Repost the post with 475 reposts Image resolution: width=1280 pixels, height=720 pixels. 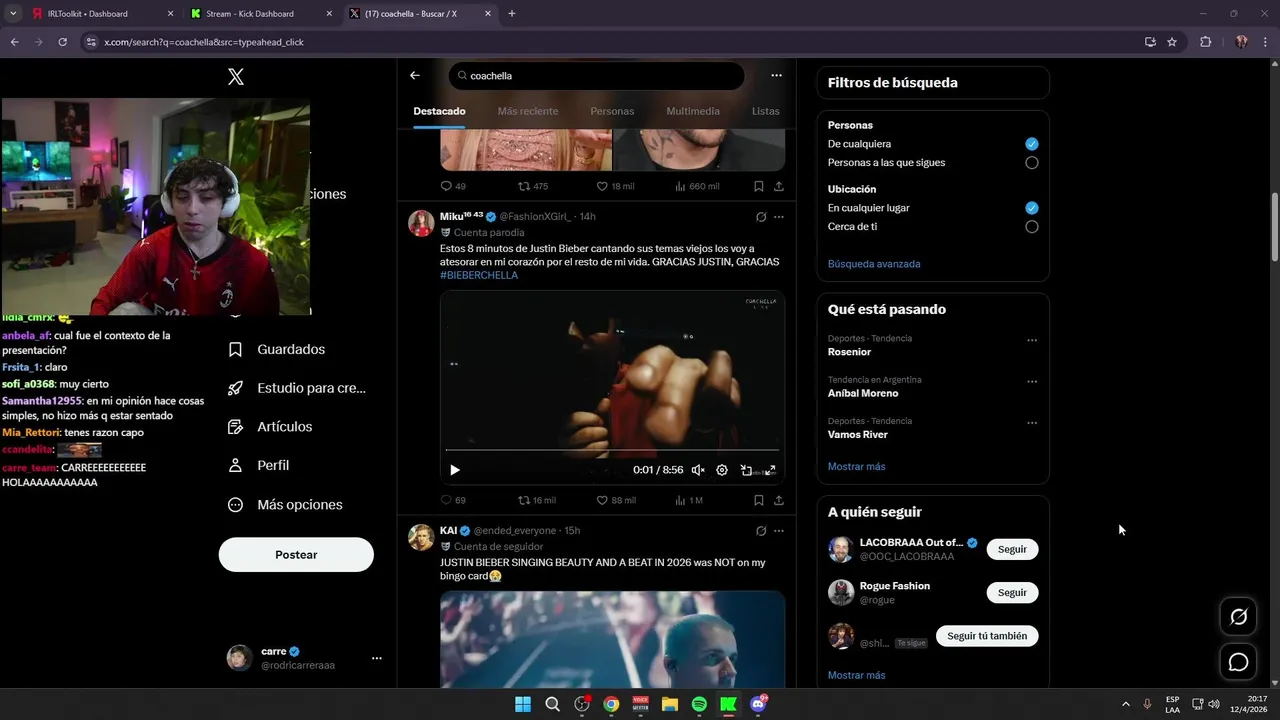[x=533, y=186]
